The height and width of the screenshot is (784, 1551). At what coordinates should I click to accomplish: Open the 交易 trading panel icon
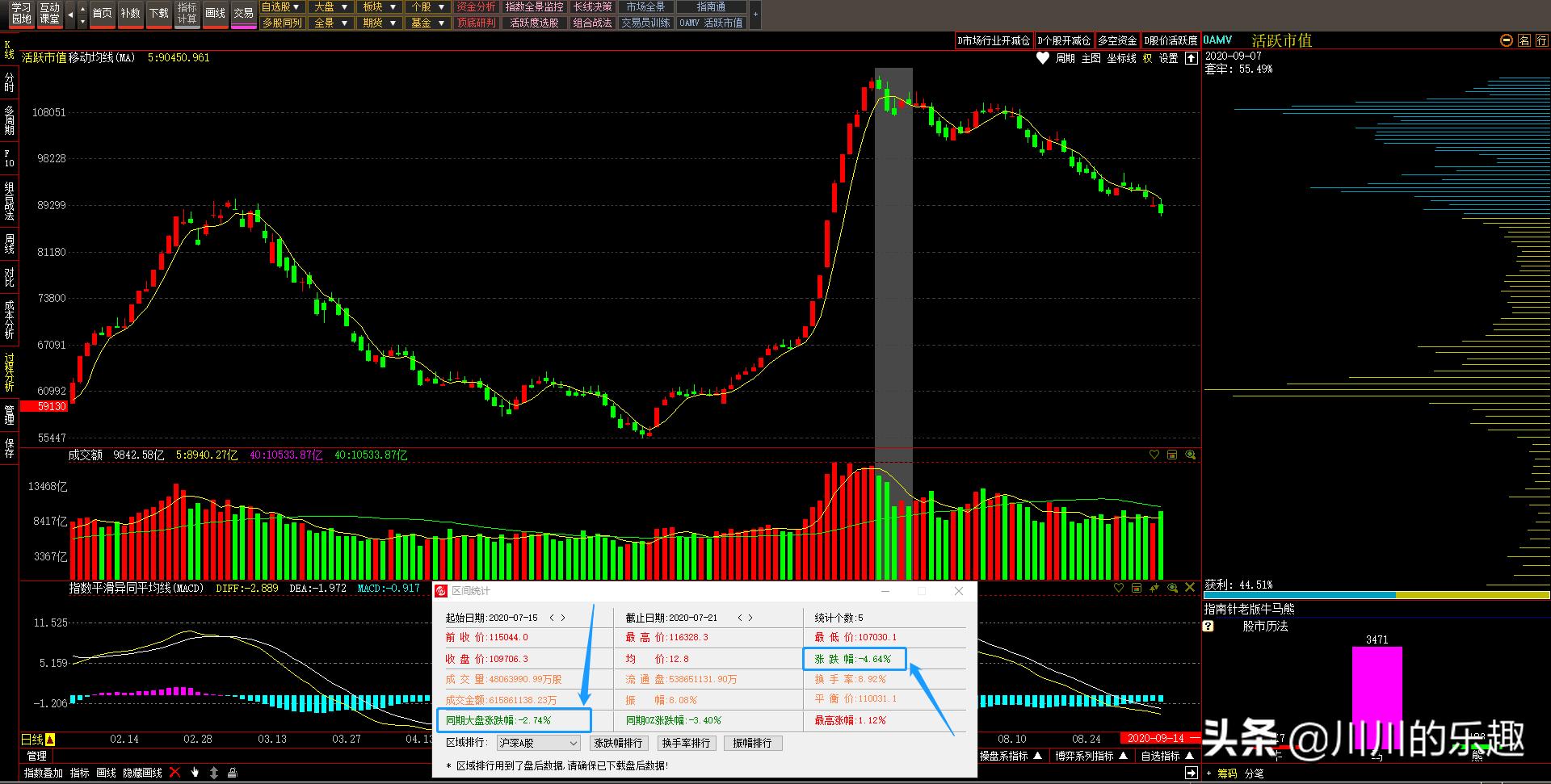[x=242, y=12]
